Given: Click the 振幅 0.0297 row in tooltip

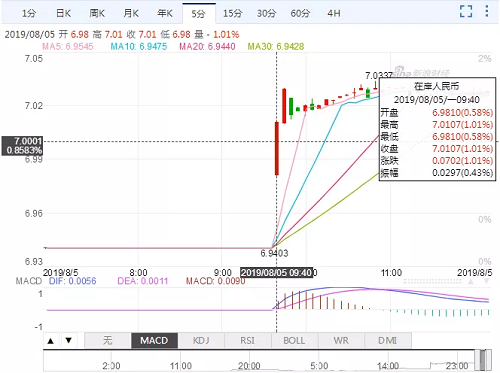Looking at the screenshot, I should (x=437, y=173).
